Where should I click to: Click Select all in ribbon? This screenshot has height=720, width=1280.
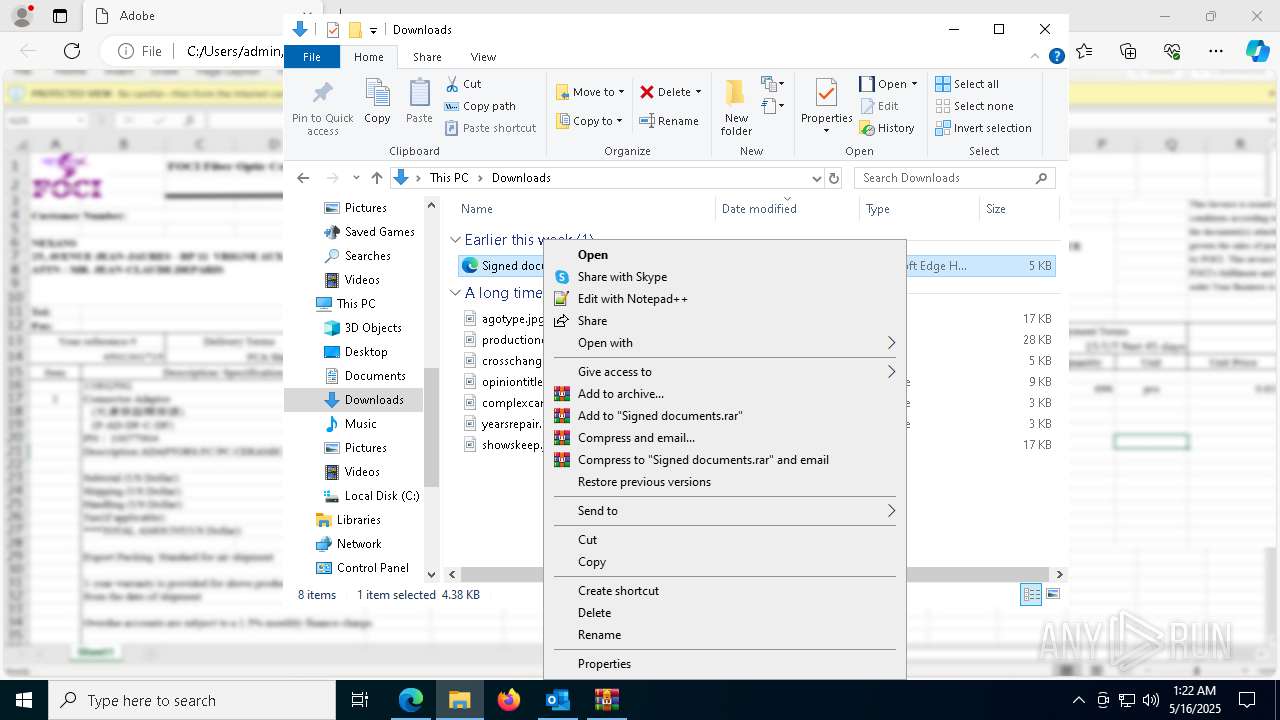click(x=967, y=84)
